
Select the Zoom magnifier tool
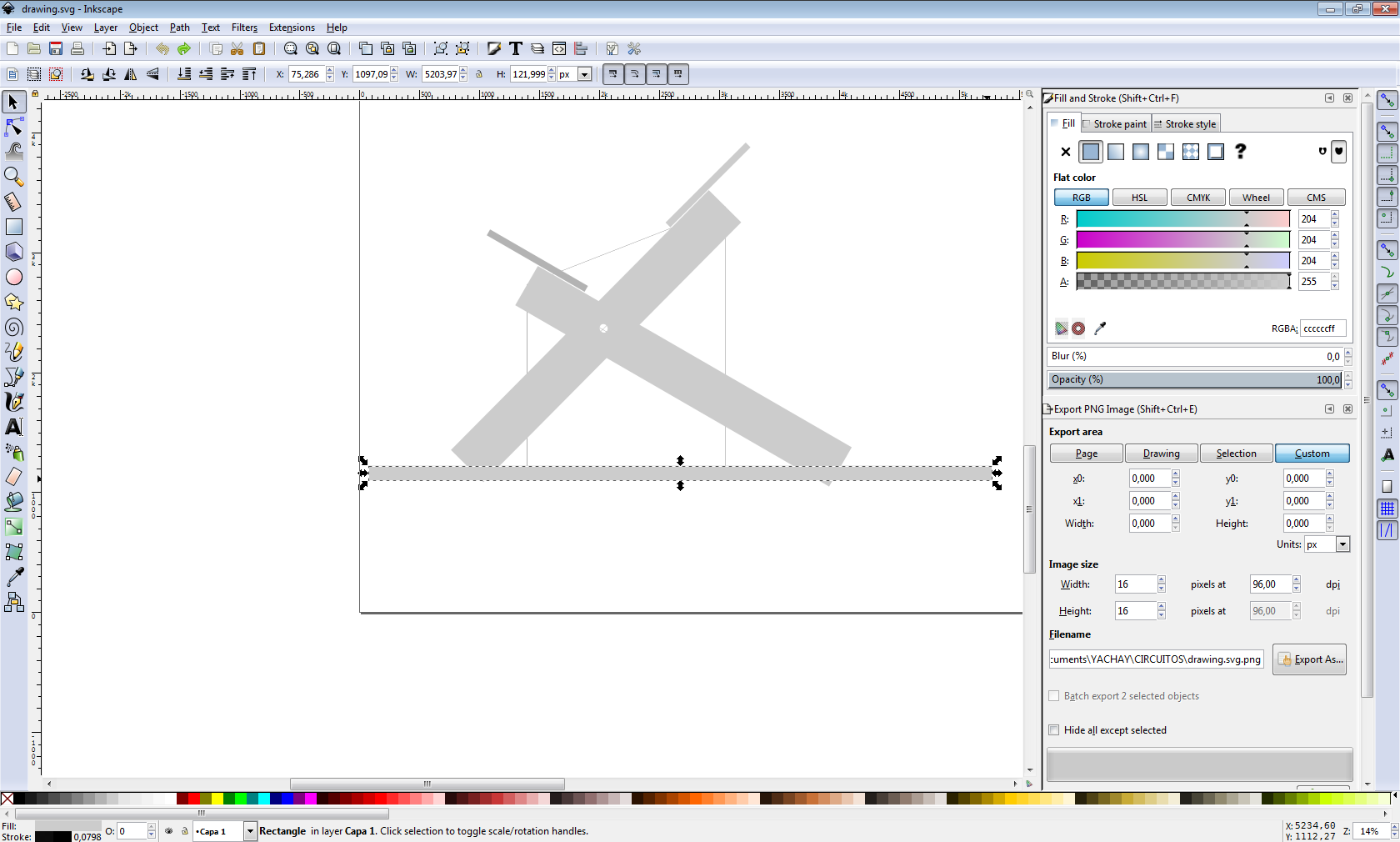coord(13,177)
